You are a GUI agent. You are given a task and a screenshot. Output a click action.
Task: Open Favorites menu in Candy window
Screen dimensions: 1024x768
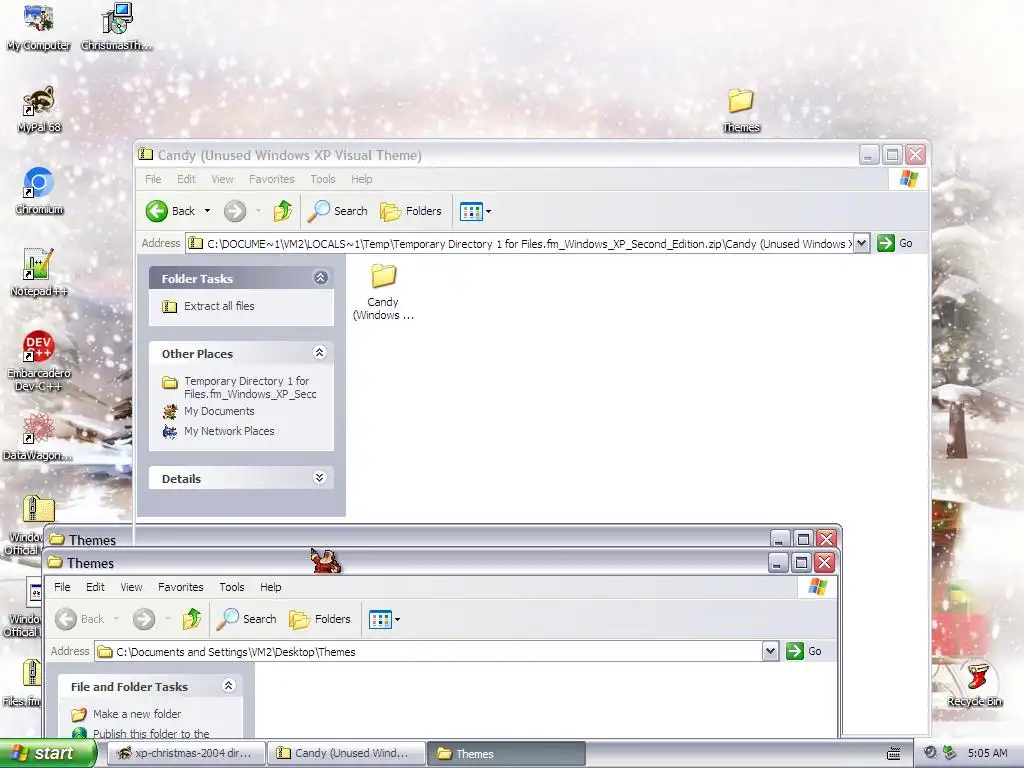click(272, 179)
